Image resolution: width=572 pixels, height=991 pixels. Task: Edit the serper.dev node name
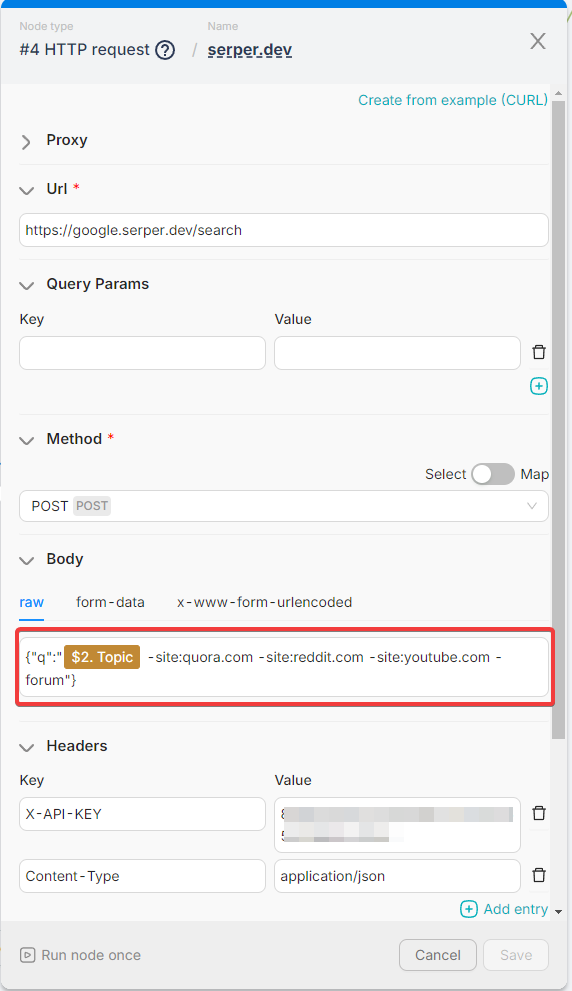[x=250, y=50]
